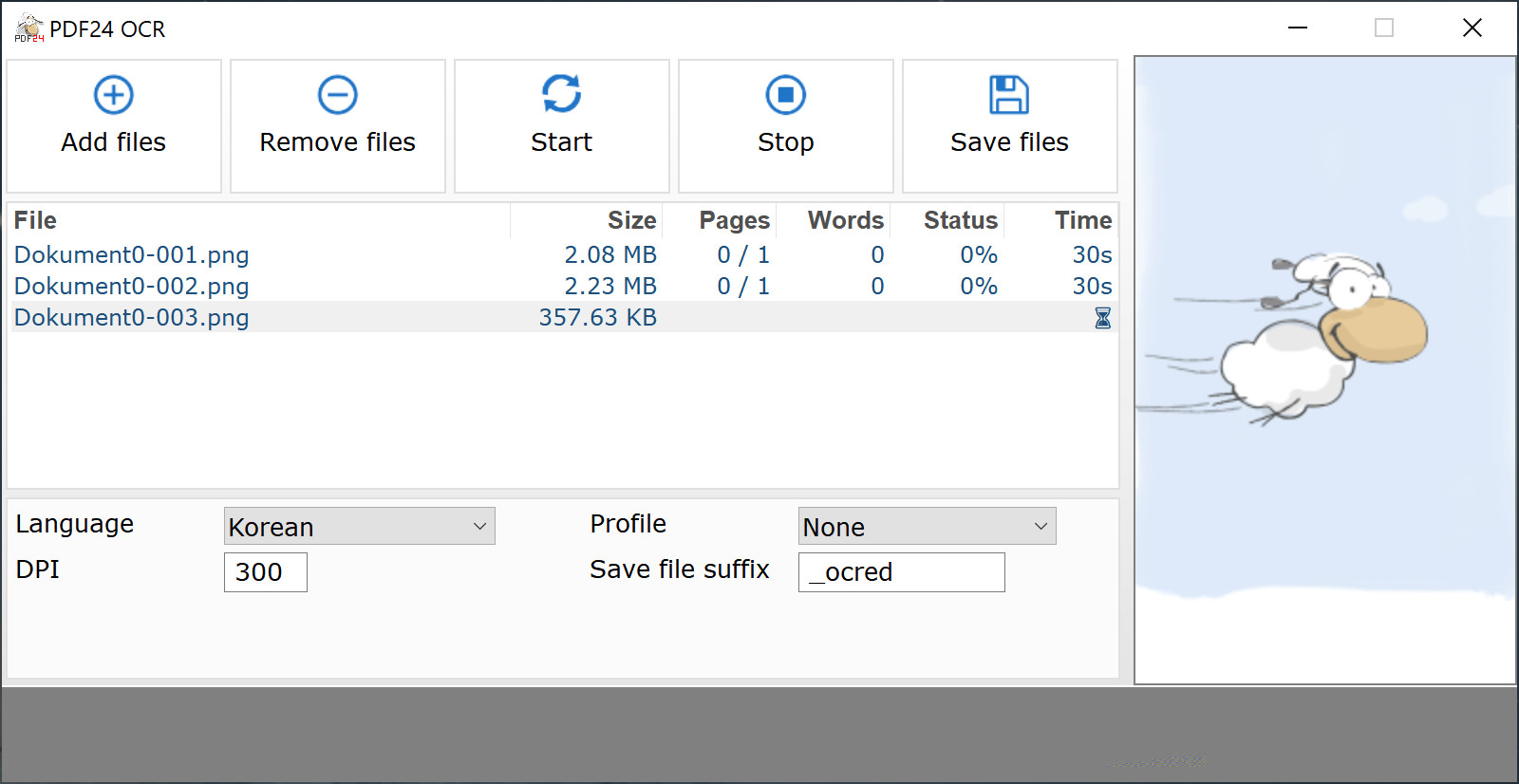Click the Save files button label

1009,142
